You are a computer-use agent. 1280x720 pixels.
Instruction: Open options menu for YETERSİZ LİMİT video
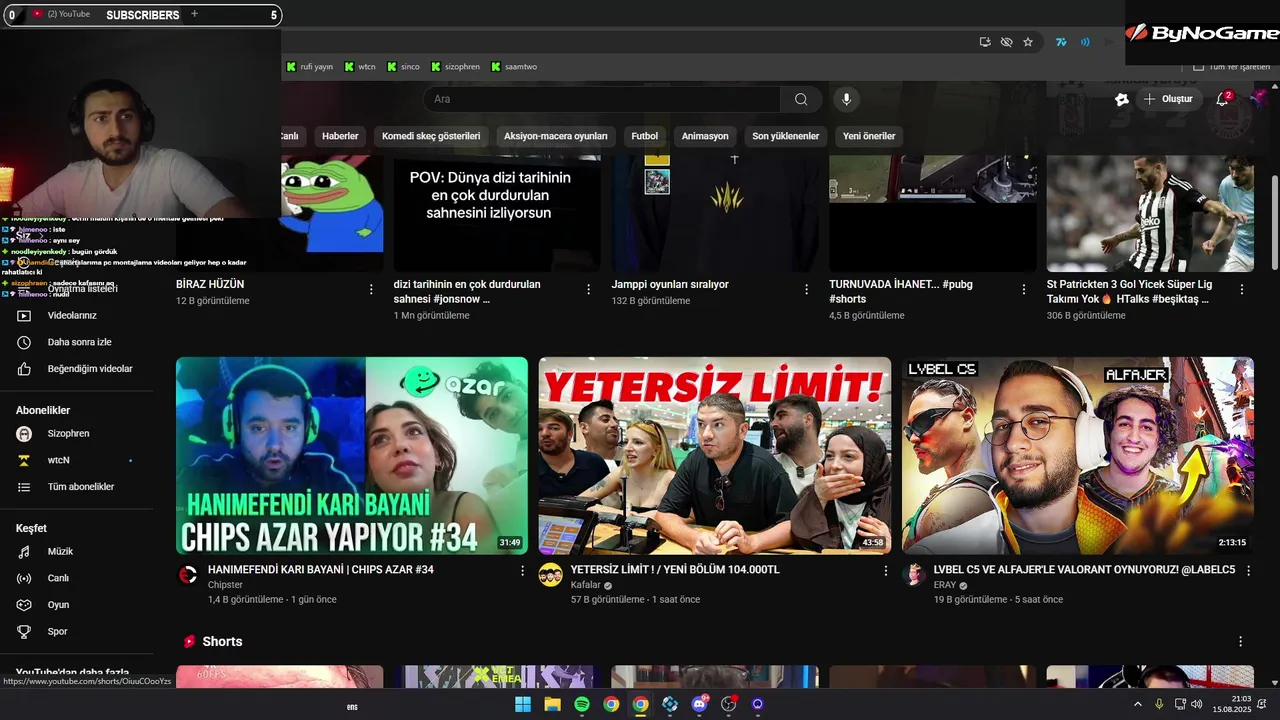[885, 570]
